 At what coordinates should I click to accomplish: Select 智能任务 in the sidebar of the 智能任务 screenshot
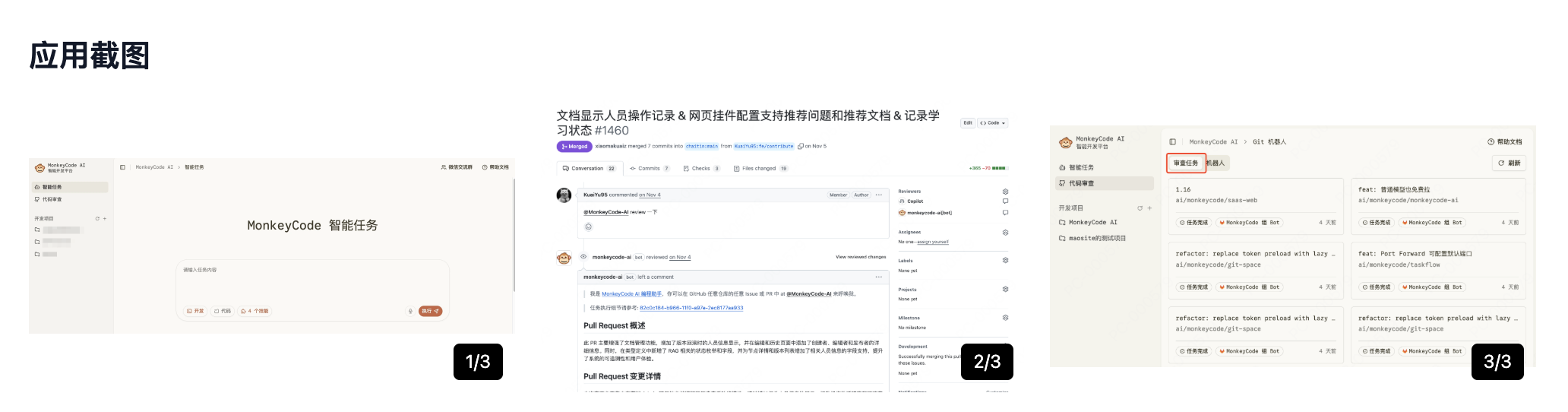[x=71, y=187]
